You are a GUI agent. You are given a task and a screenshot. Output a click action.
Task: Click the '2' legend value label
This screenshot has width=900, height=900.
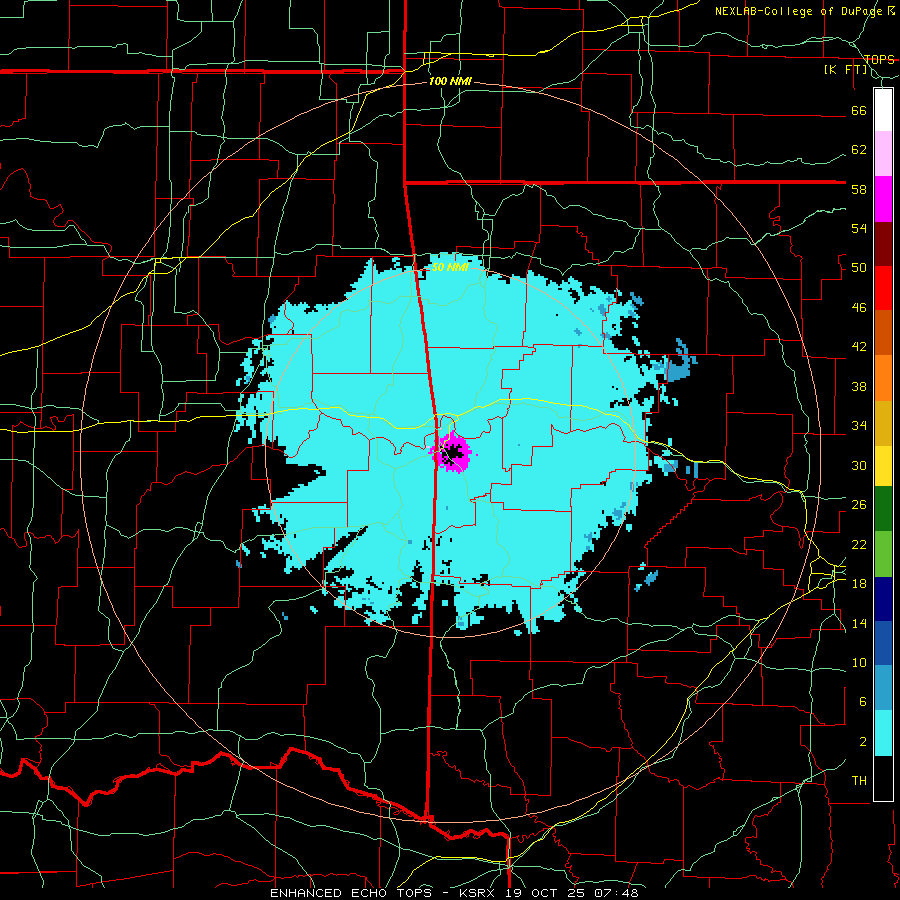point(863,742)
